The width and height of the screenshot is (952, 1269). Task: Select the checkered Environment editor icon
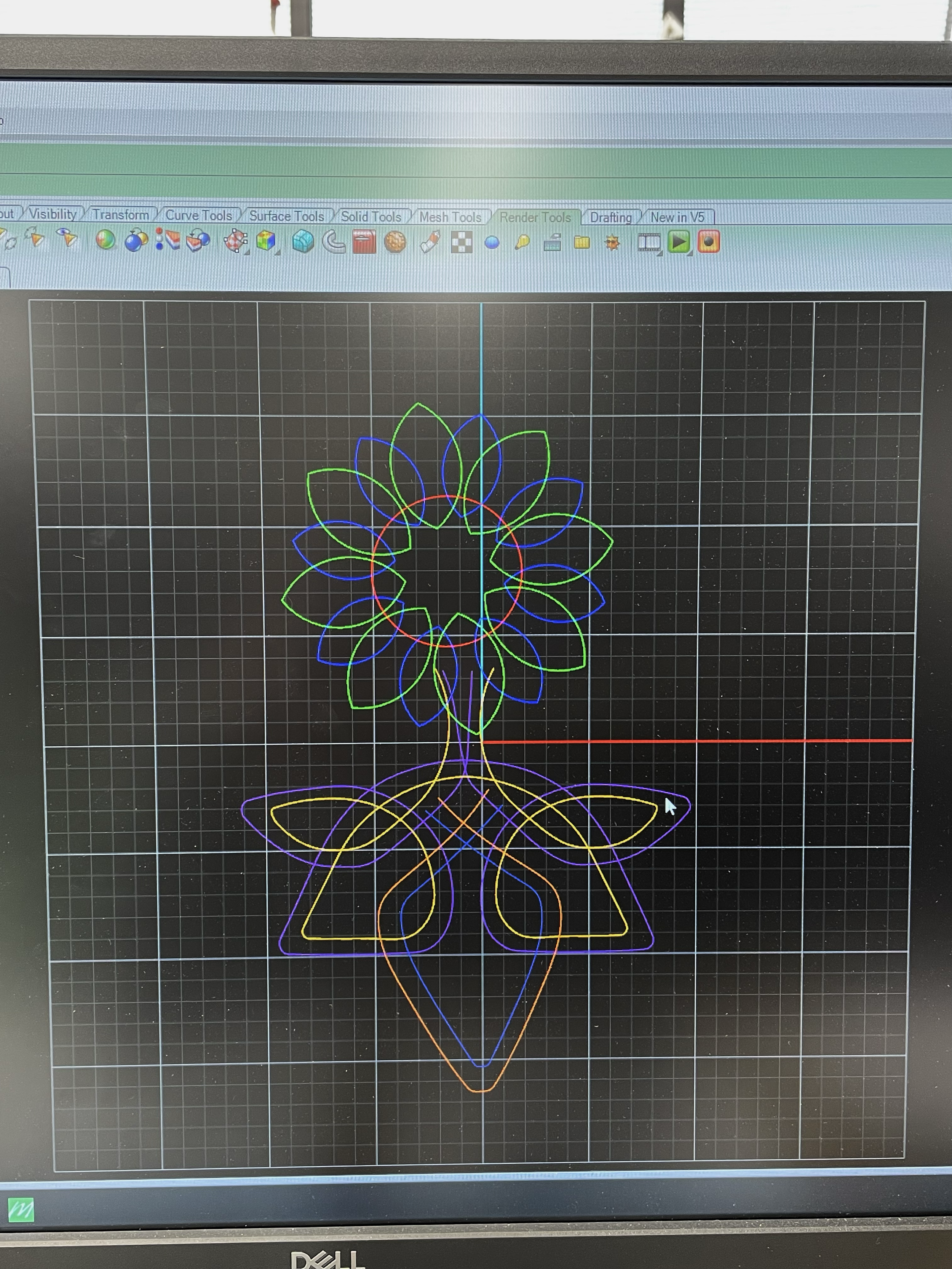click(x=462, y=243)
